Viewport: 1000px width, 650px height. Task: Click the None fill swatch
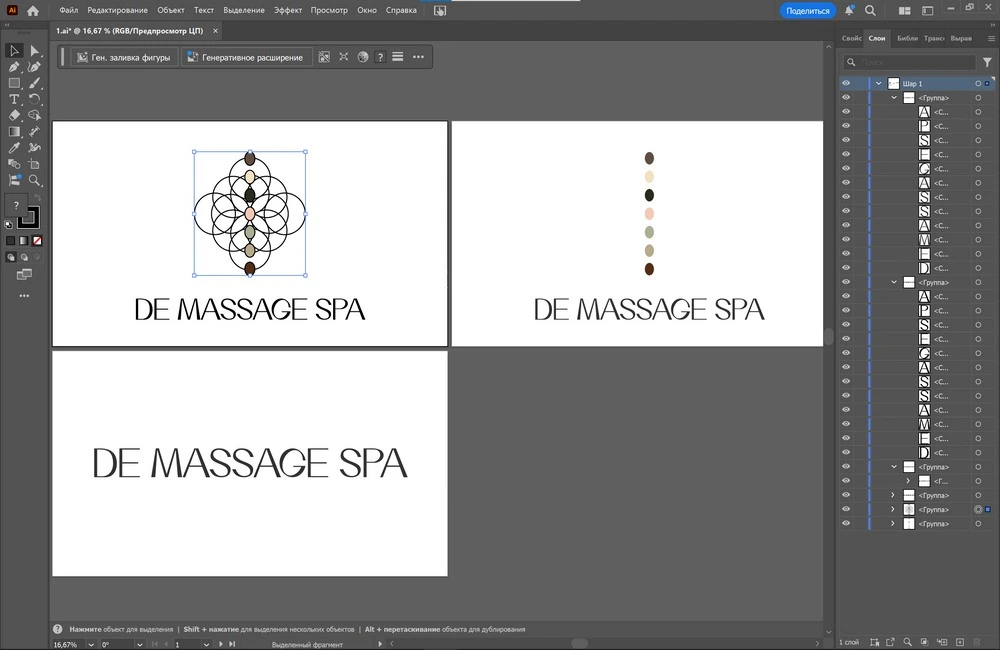click(x=37, y=241)
